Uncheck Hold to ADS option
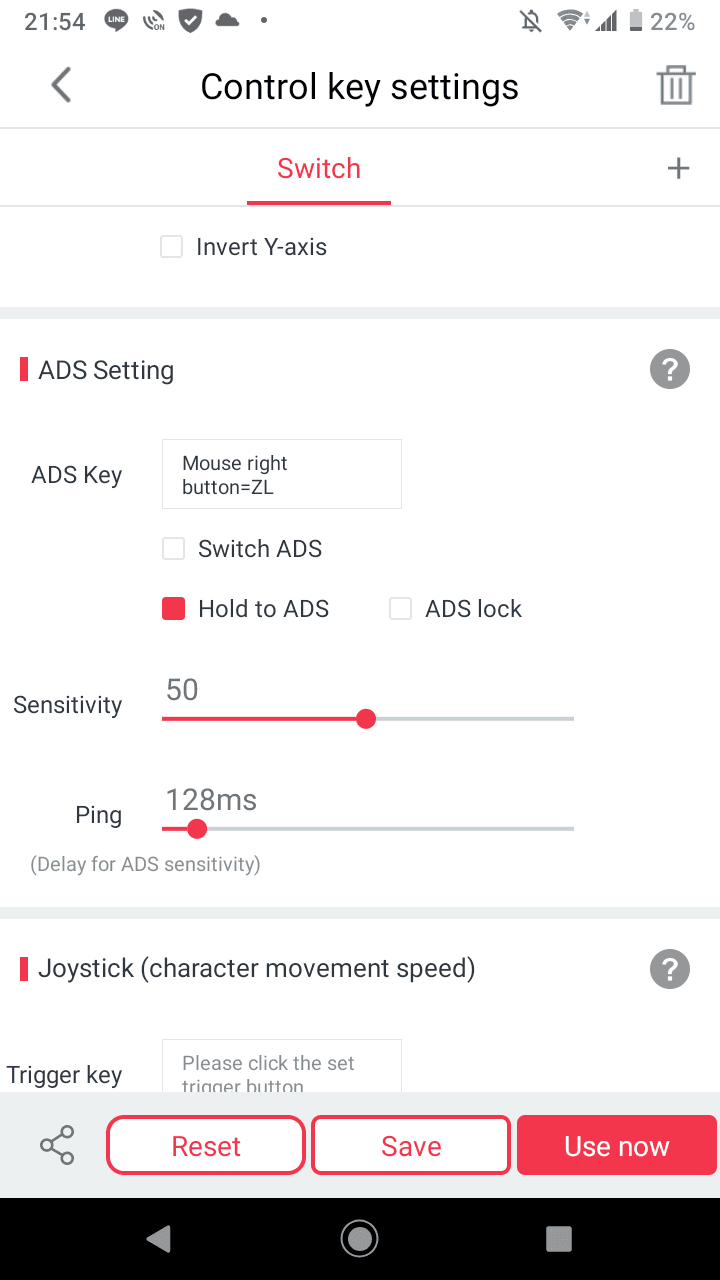 174,609
